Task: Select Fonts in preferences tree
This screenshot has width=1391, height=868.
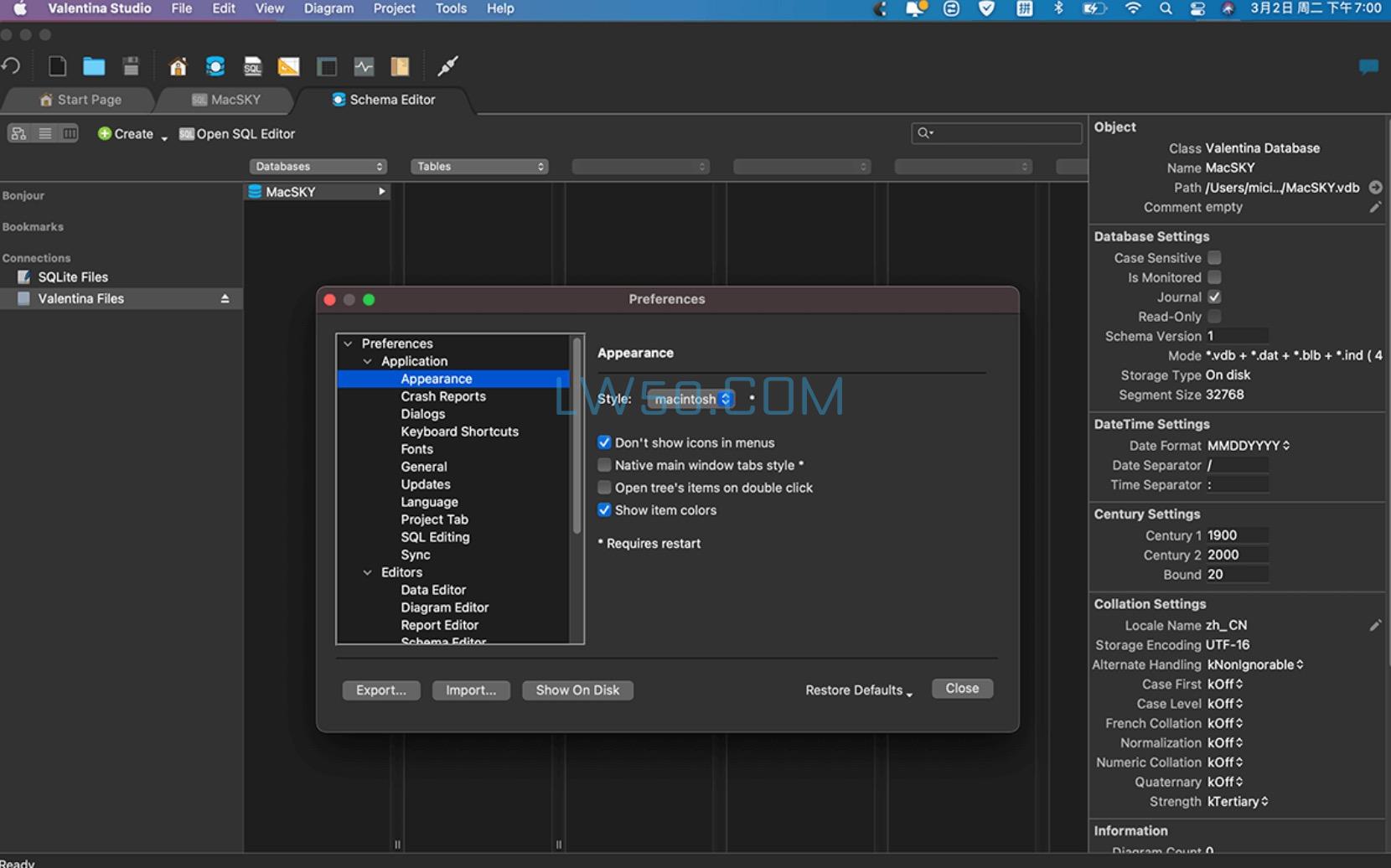Action: (416, 449)
